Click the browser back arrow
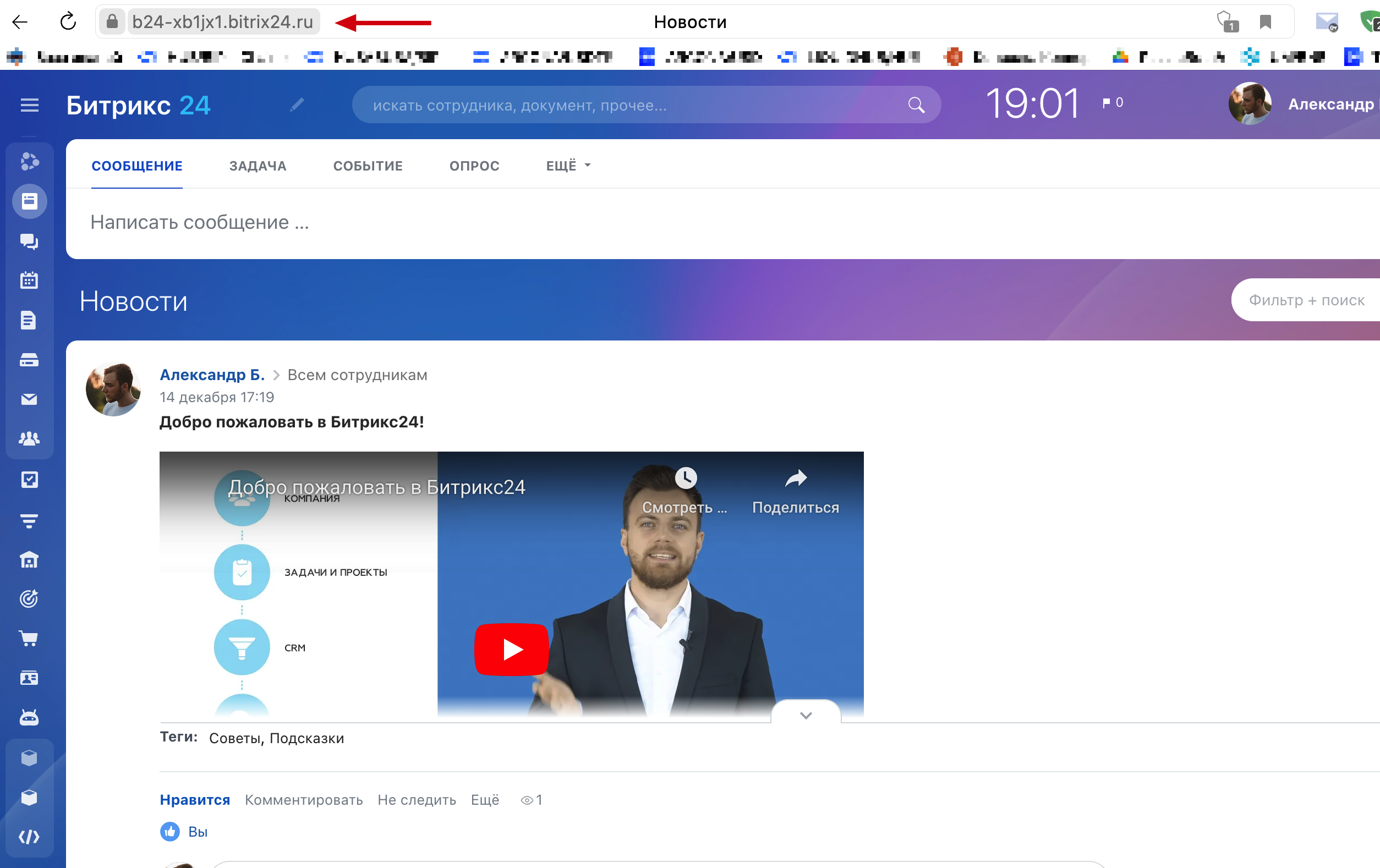The height and width of the screenshot is (868, 1380). coord(20,22)
